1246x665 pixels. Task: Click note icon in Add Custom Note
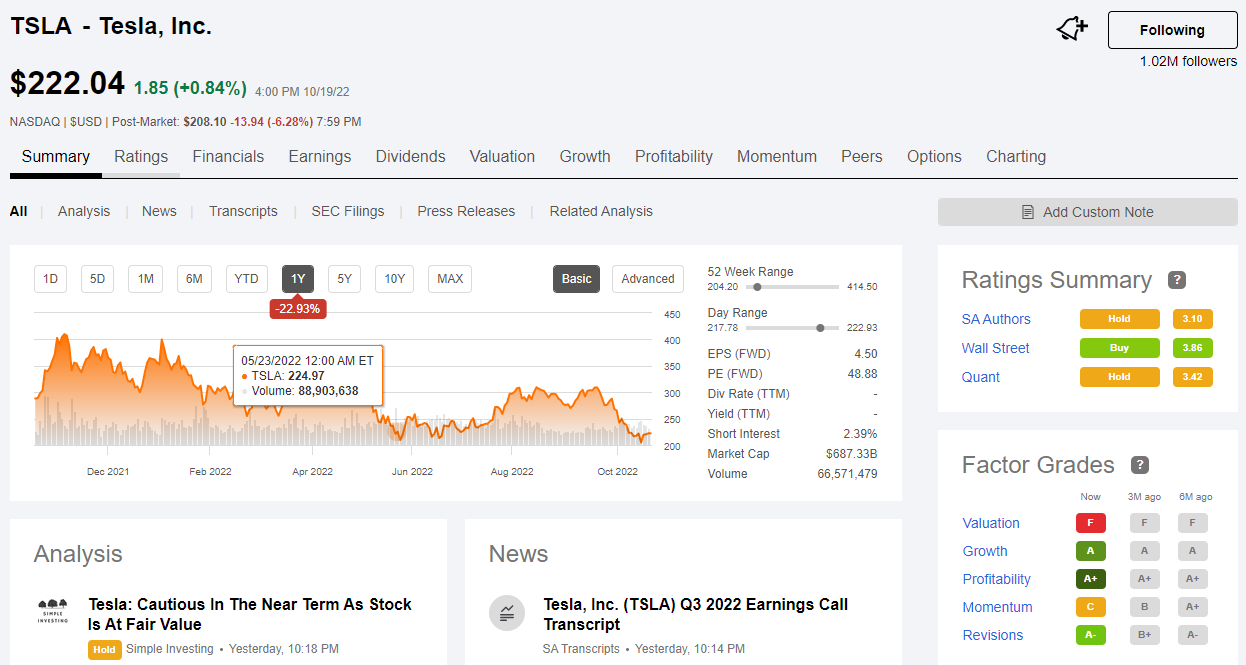click(x=1028, y=212)
